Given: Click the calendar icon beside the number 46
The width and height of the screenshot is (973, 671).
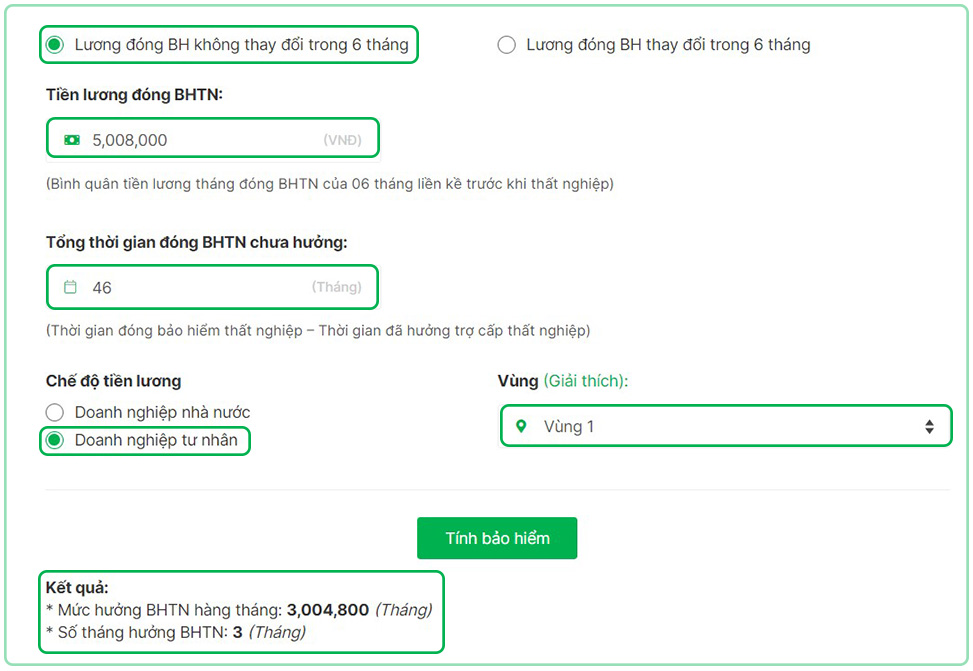Looking at the screenshot, I should click(x=70, y=286).
